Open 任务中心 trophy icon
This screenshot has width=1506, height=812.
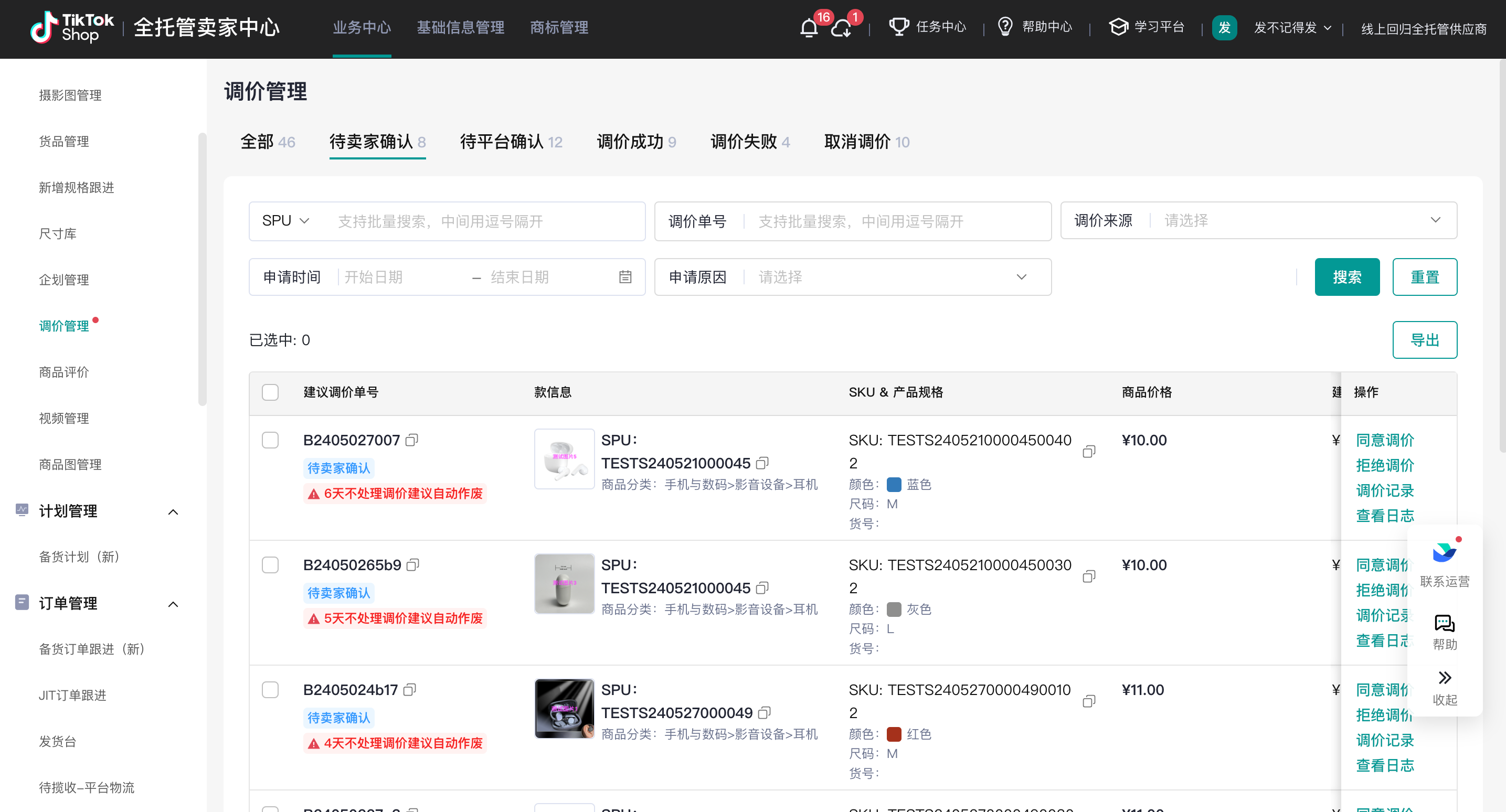point(898,27)
